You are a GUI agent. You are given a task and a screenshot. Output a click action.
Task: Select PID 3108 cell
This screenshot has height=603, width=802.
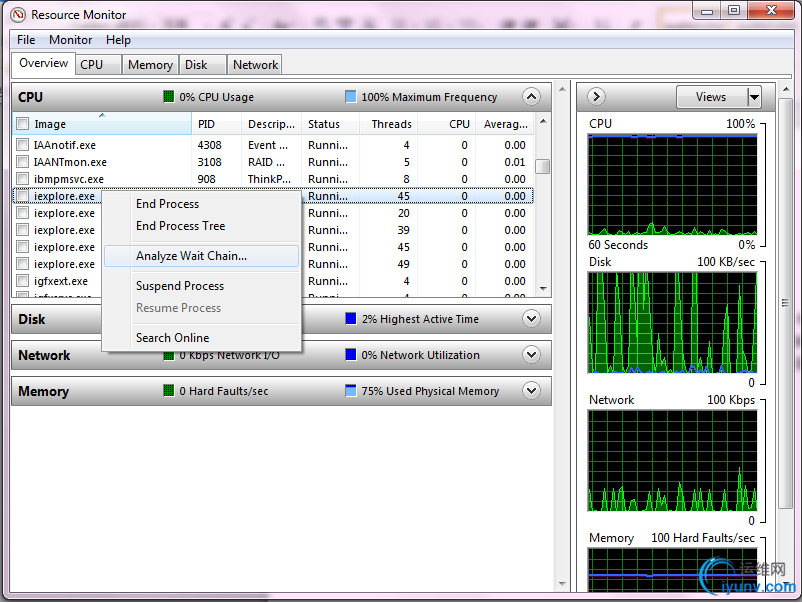point(209,162)
